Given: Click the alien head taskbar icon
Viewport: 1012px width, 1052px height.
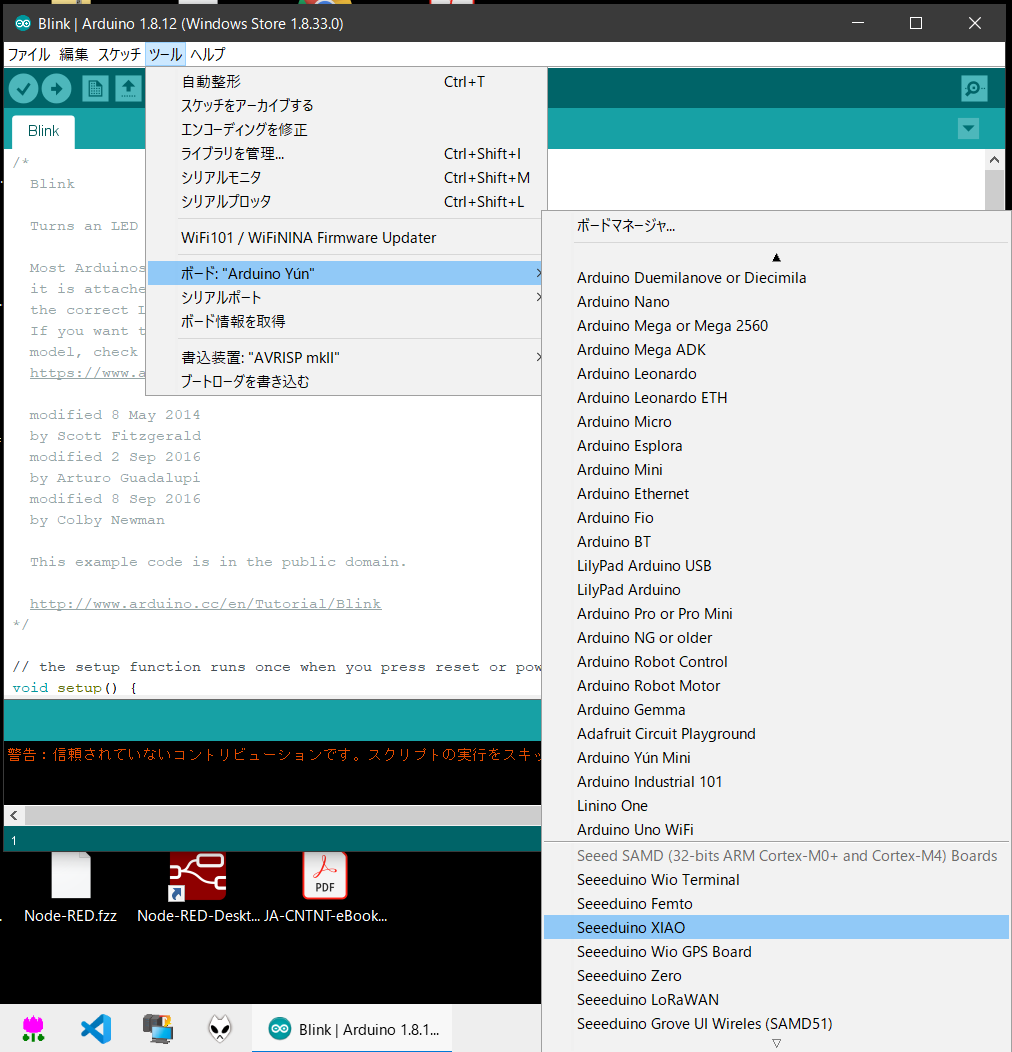Looking at the screenshot, I should click(x=220, y=1029).
